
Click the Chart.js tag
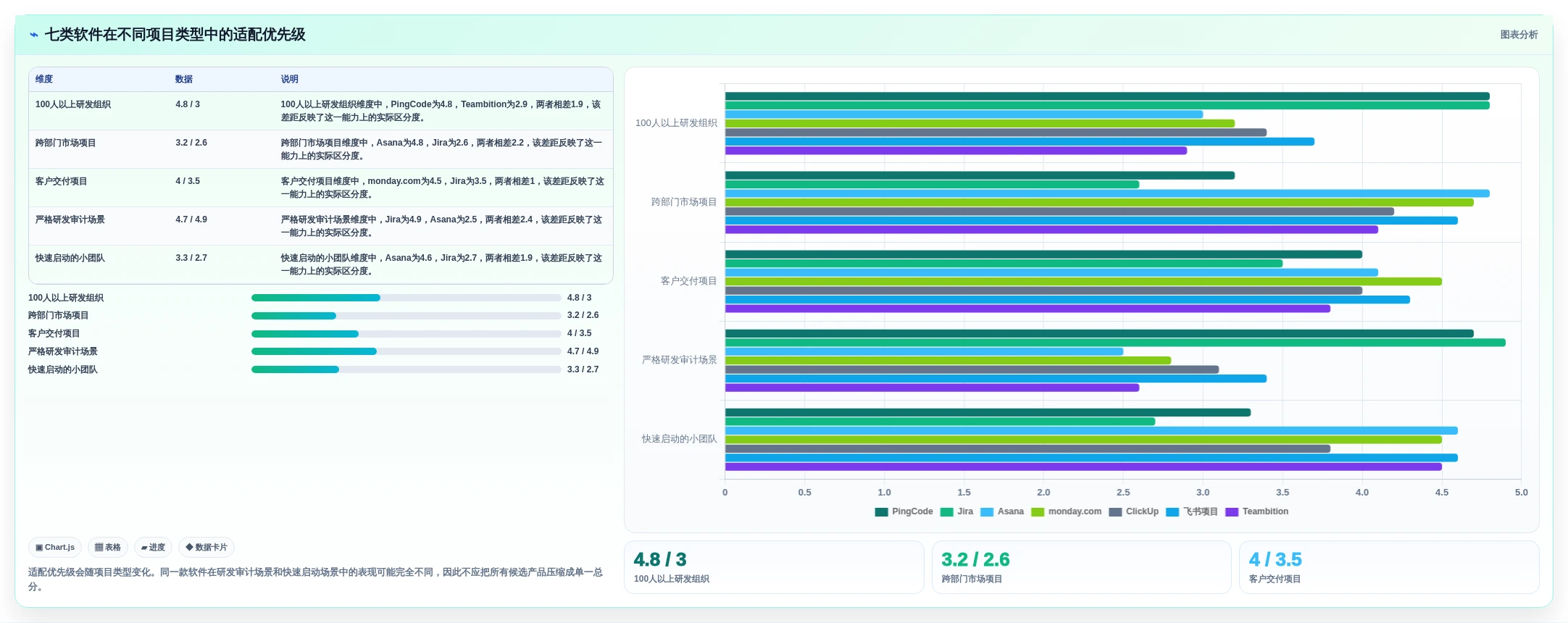click(55, 548)
